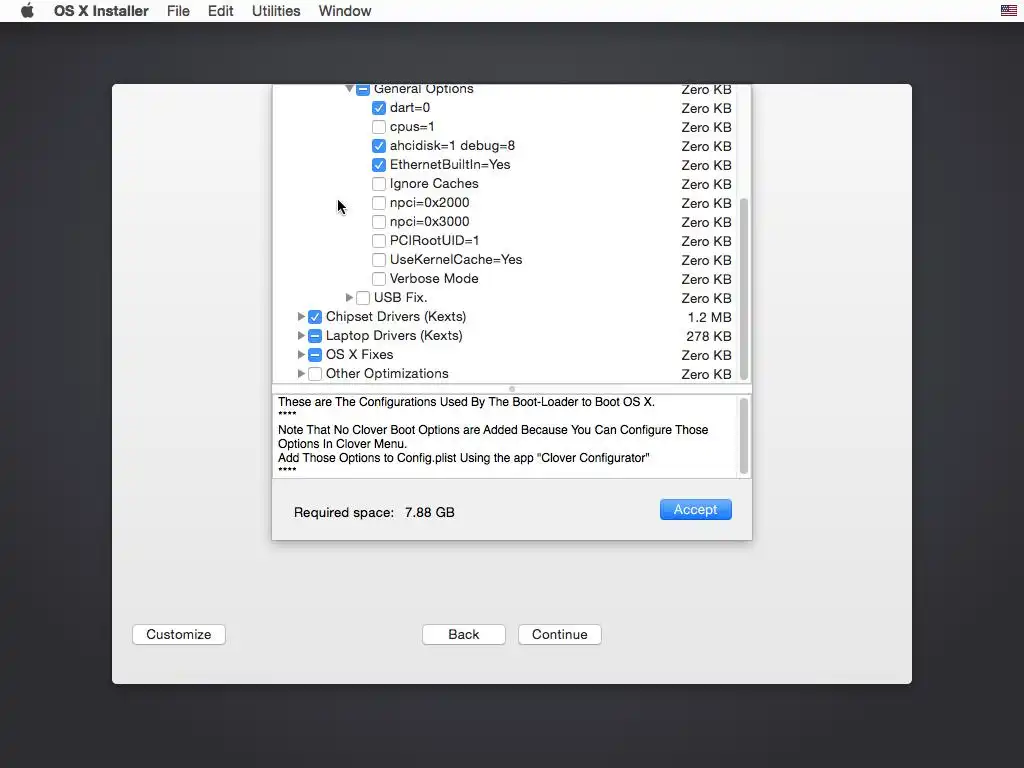Screen dimensions: 1024x768
Task: Click the Customize button
Action: coord(179,634)
